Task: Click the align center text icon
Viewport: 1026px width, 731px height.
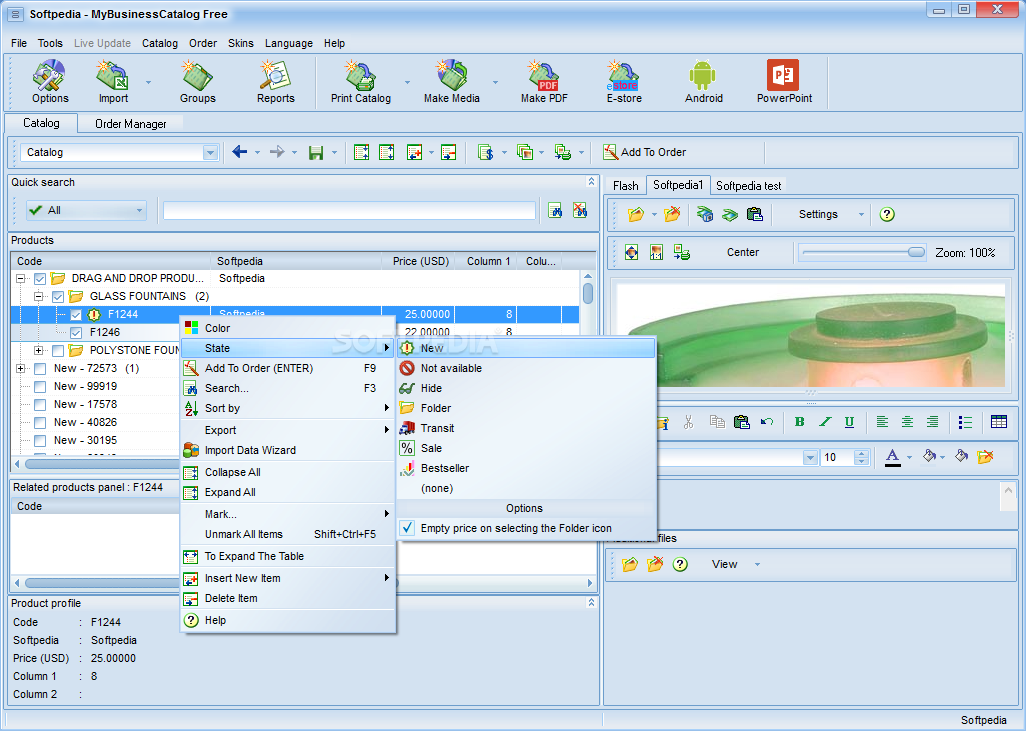Action: pos(907,422)
